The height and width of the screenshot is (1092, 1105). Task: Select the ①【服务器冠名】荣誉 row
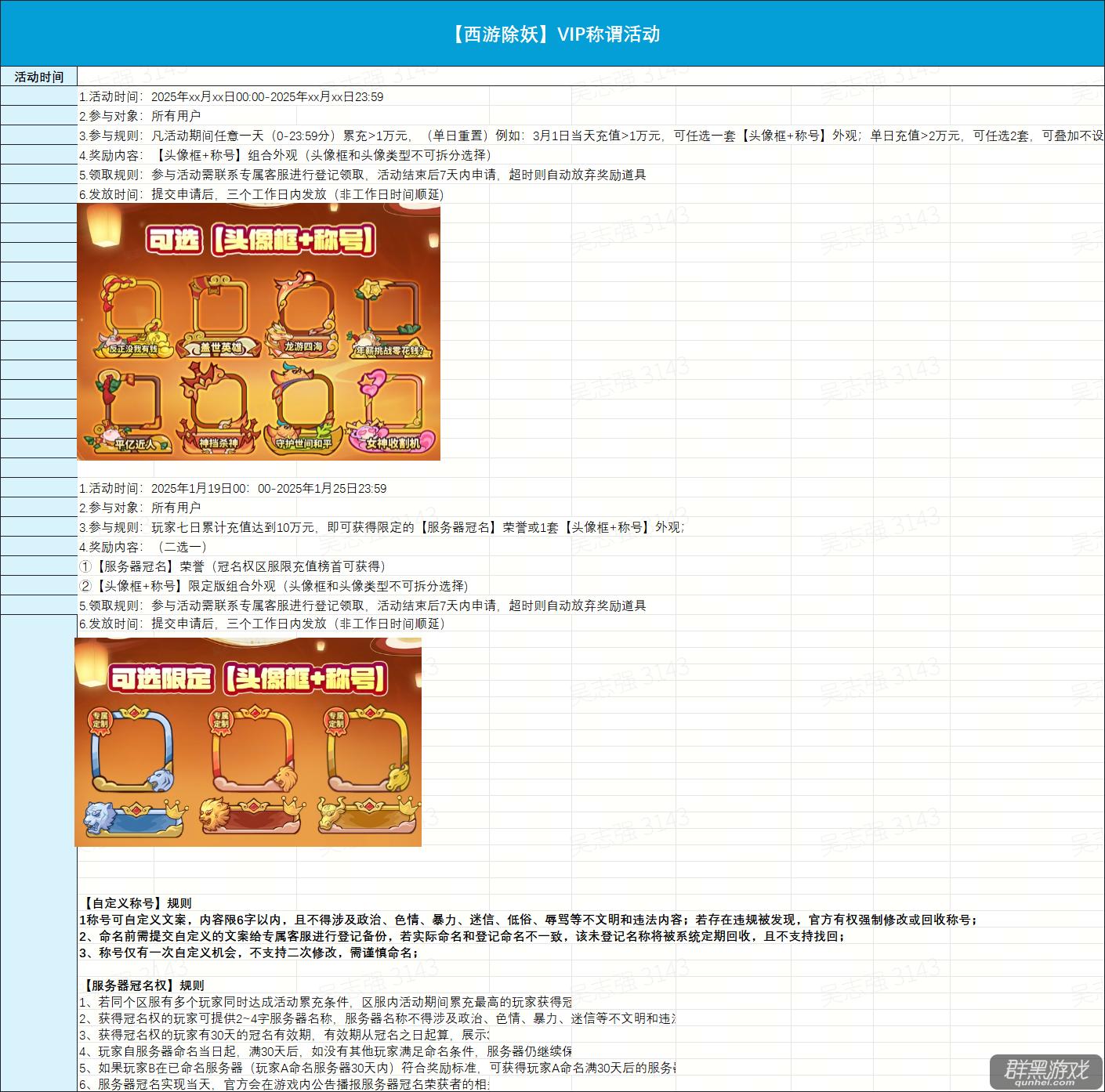(233, 566)
